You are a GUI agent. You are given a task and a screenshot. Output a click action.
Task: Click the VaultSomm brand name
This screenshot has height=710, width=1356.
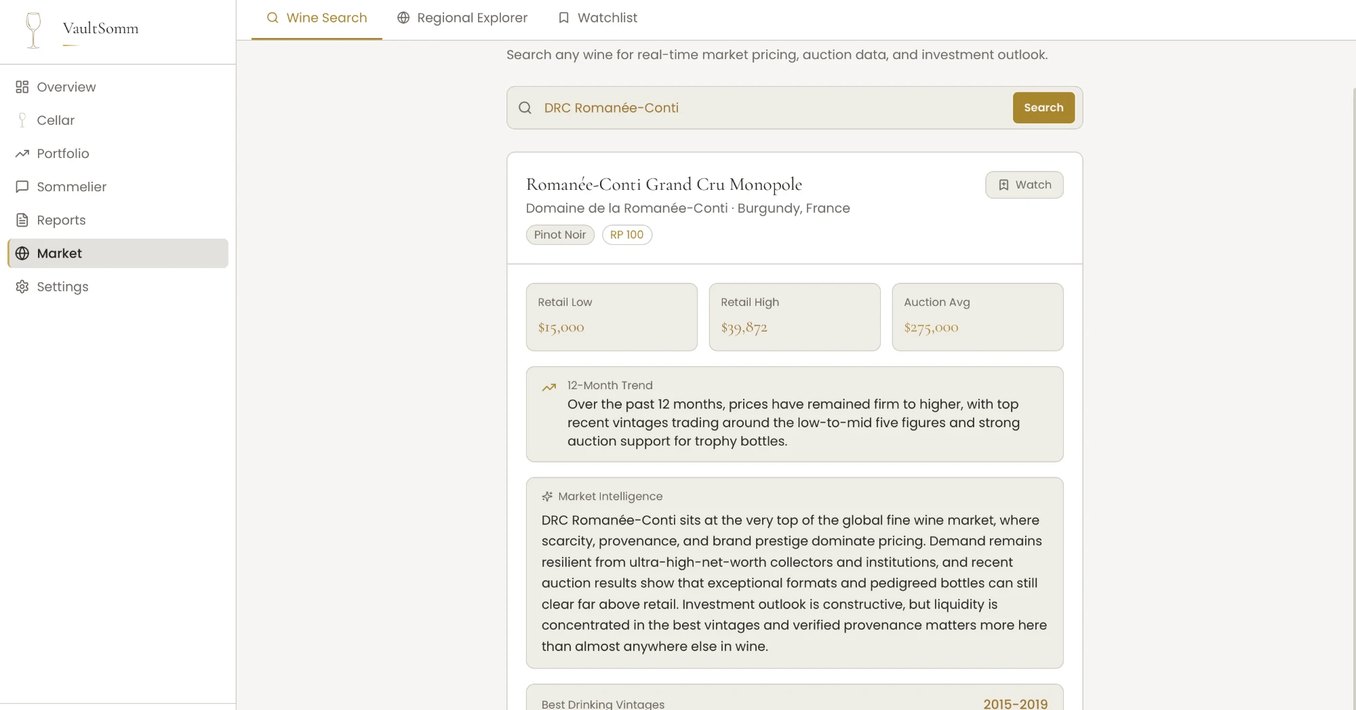100,28
